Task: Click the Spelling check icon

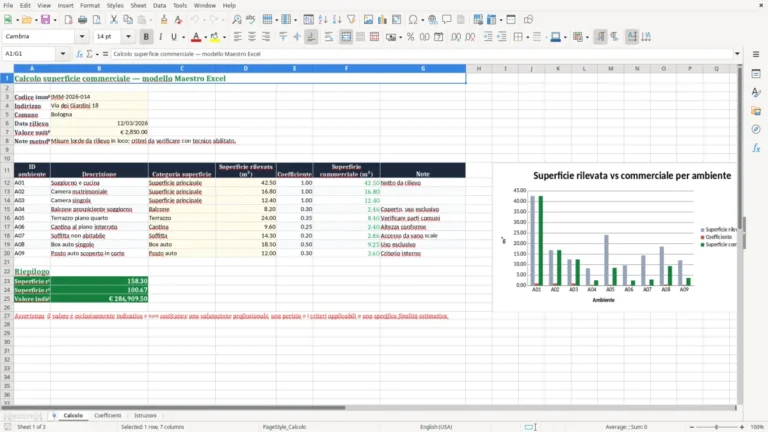Action: [251, 20]
